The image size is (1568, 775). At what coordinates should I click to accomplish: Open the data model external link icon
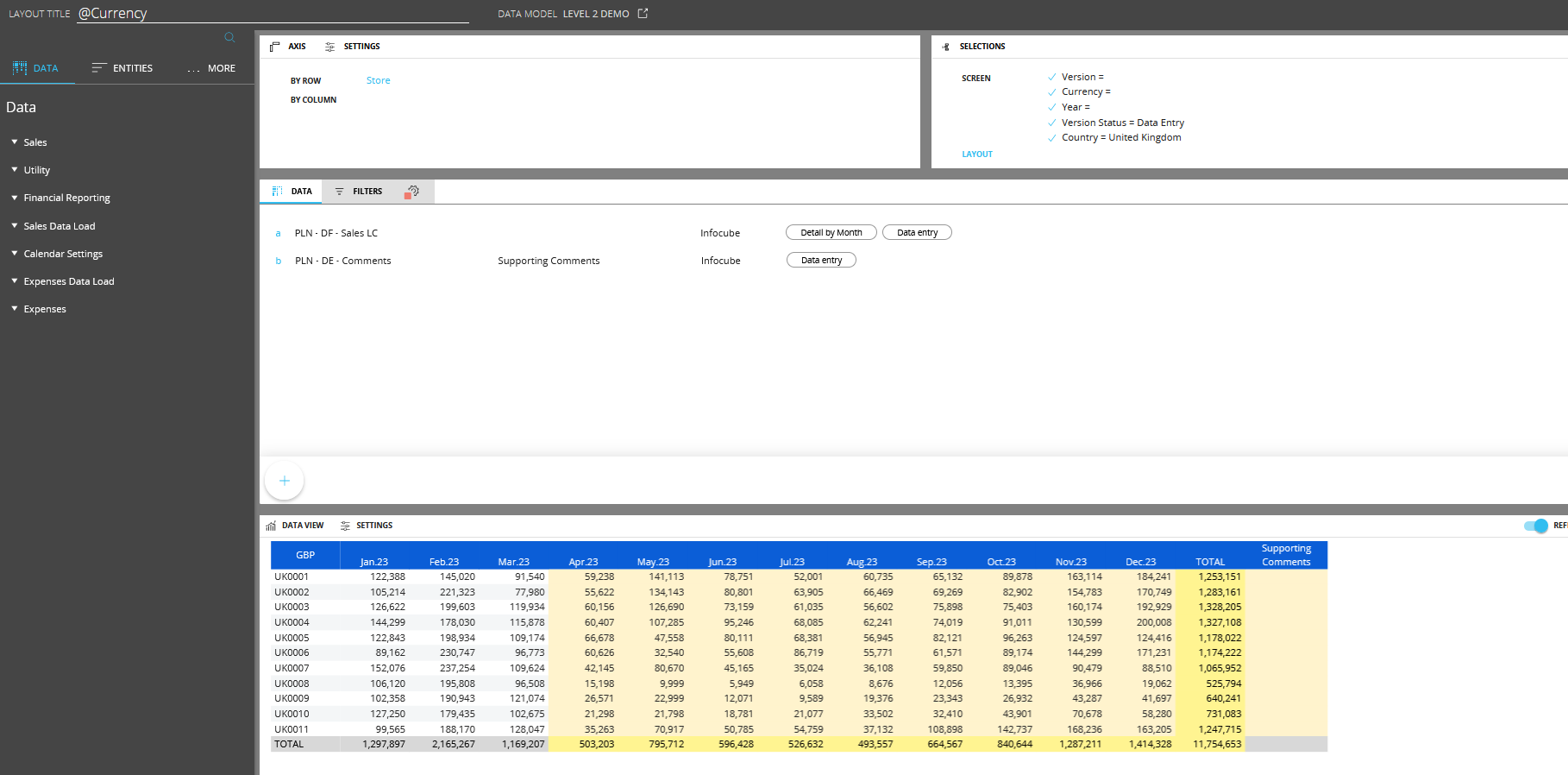pos(643,14)
